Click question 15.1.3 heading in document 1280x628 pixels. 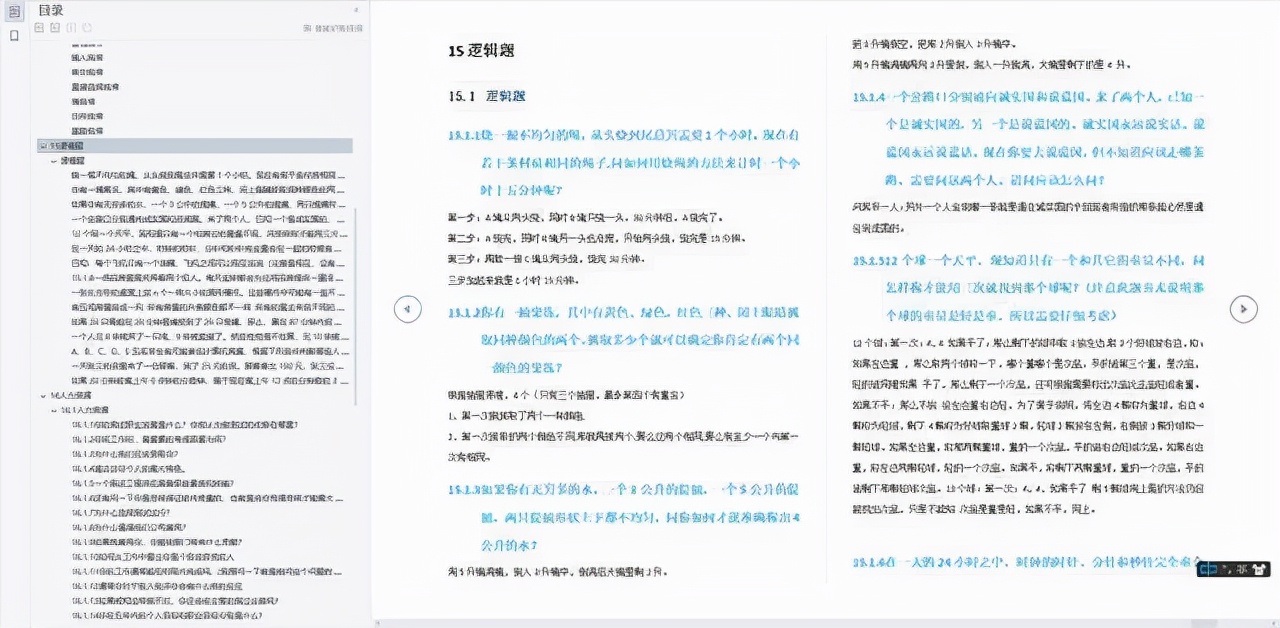(x=625, y=517)
